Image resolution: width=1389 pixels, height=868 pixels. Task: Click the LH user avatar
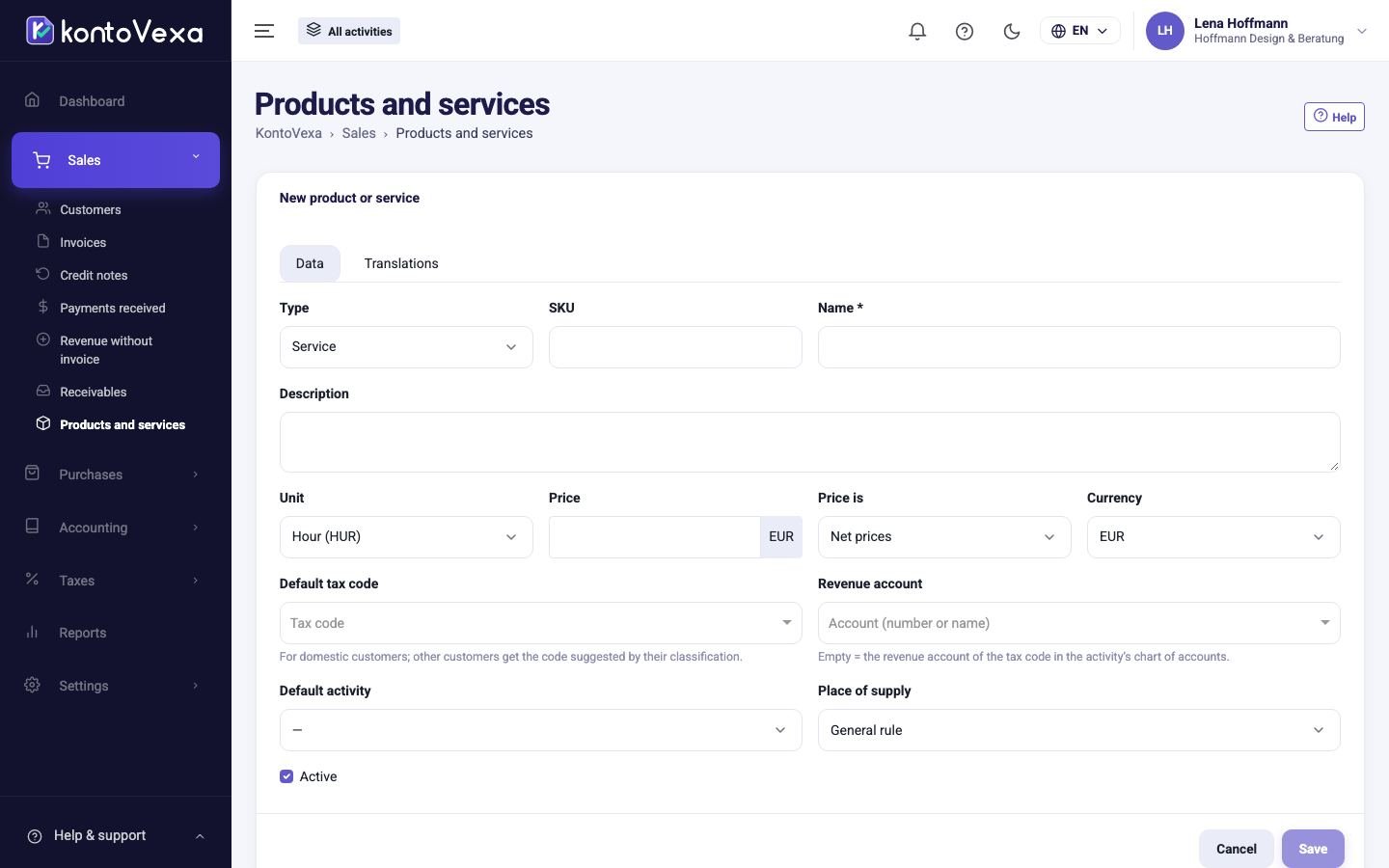click(x=1164, y=31)
